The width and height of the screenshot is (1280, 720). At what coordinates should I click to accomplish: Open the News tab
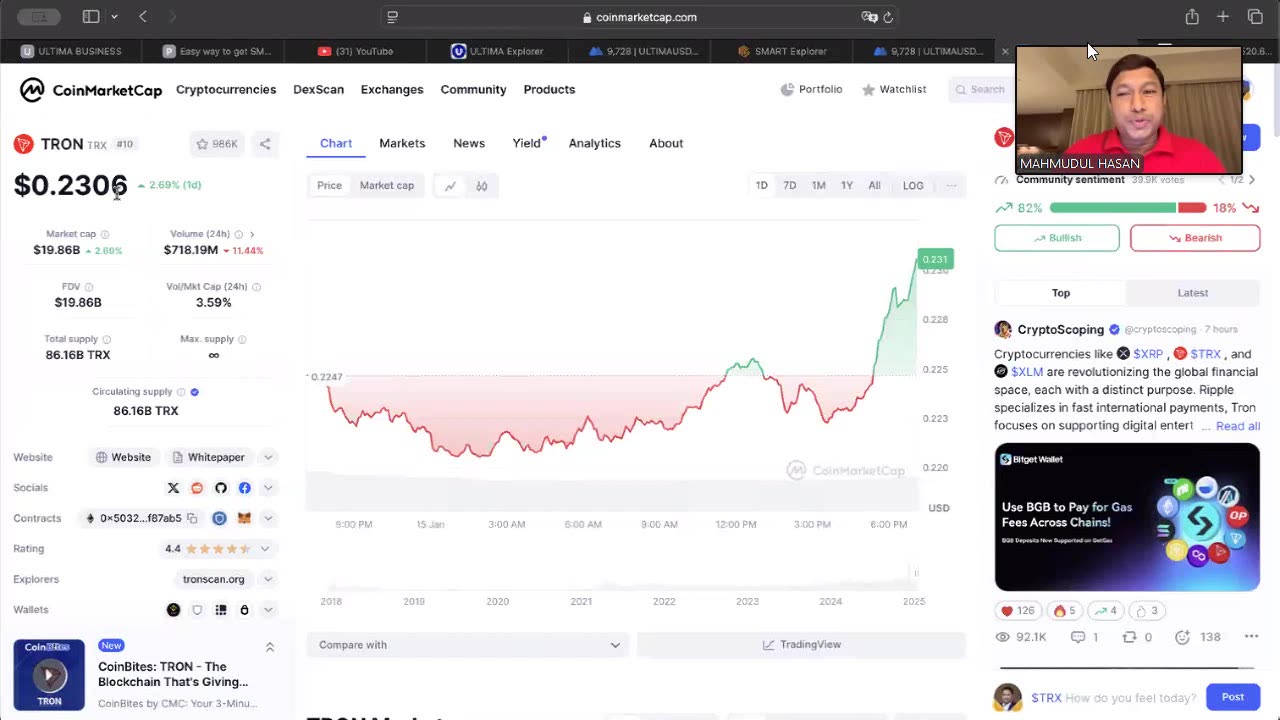pos(469,144)
